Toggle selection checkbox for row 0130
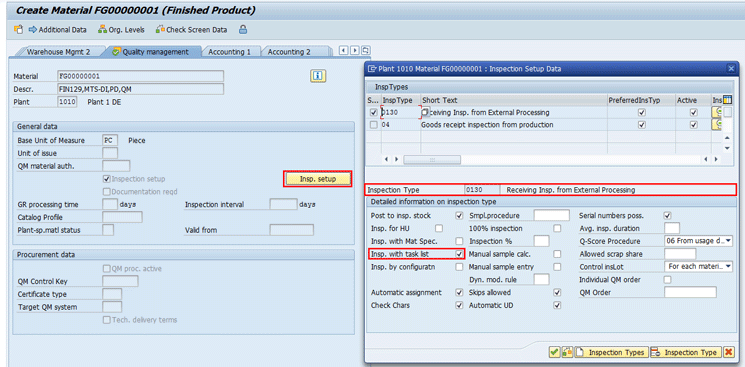This screenshot has height=367, width=745. click(373, 113)
